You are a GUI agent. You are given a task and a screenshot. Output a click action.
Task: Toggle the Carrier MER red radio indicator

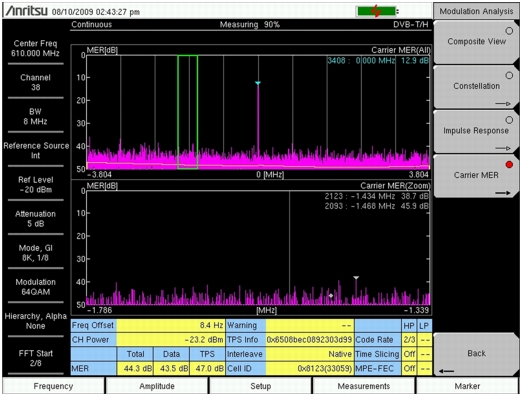(x=509, y=164)
